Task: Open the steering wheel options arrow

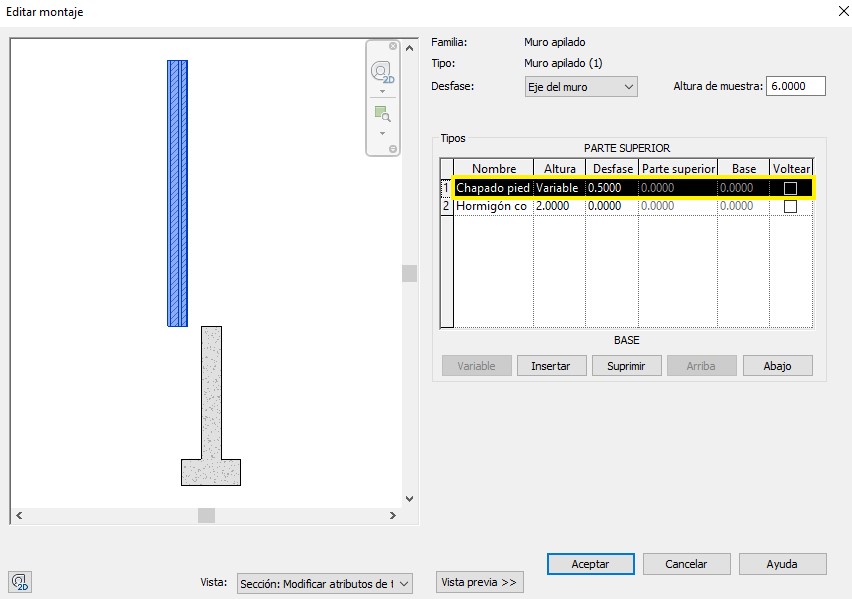Action: point(382,91)
